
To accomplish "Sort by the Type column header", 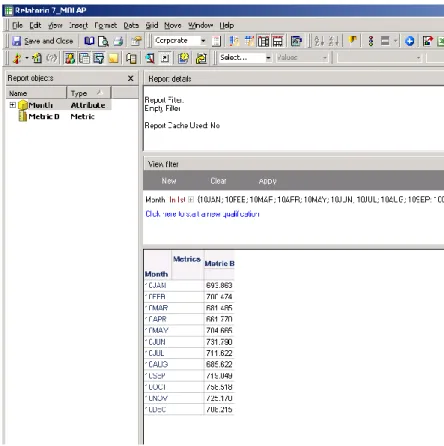I will 89,93.
